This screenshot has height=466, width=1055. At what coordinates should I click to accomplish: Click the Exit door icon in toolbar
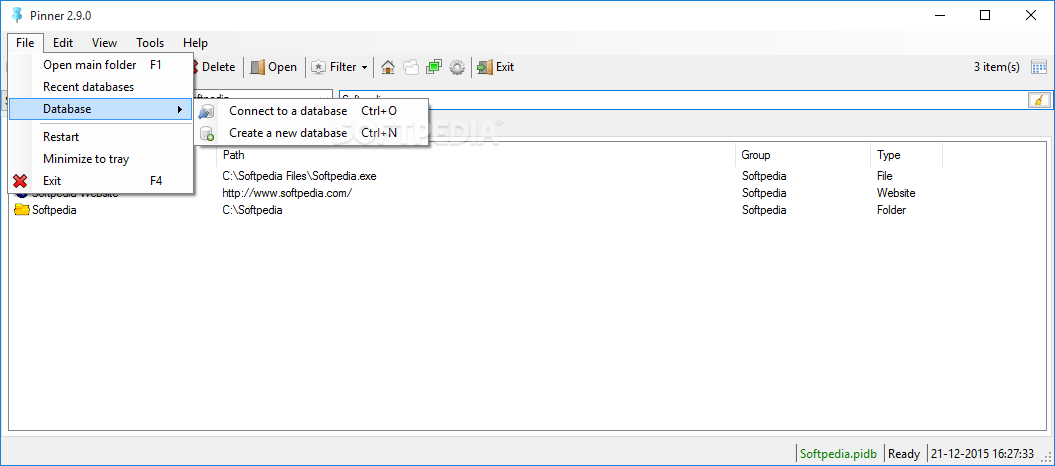(x=485, y=67)
